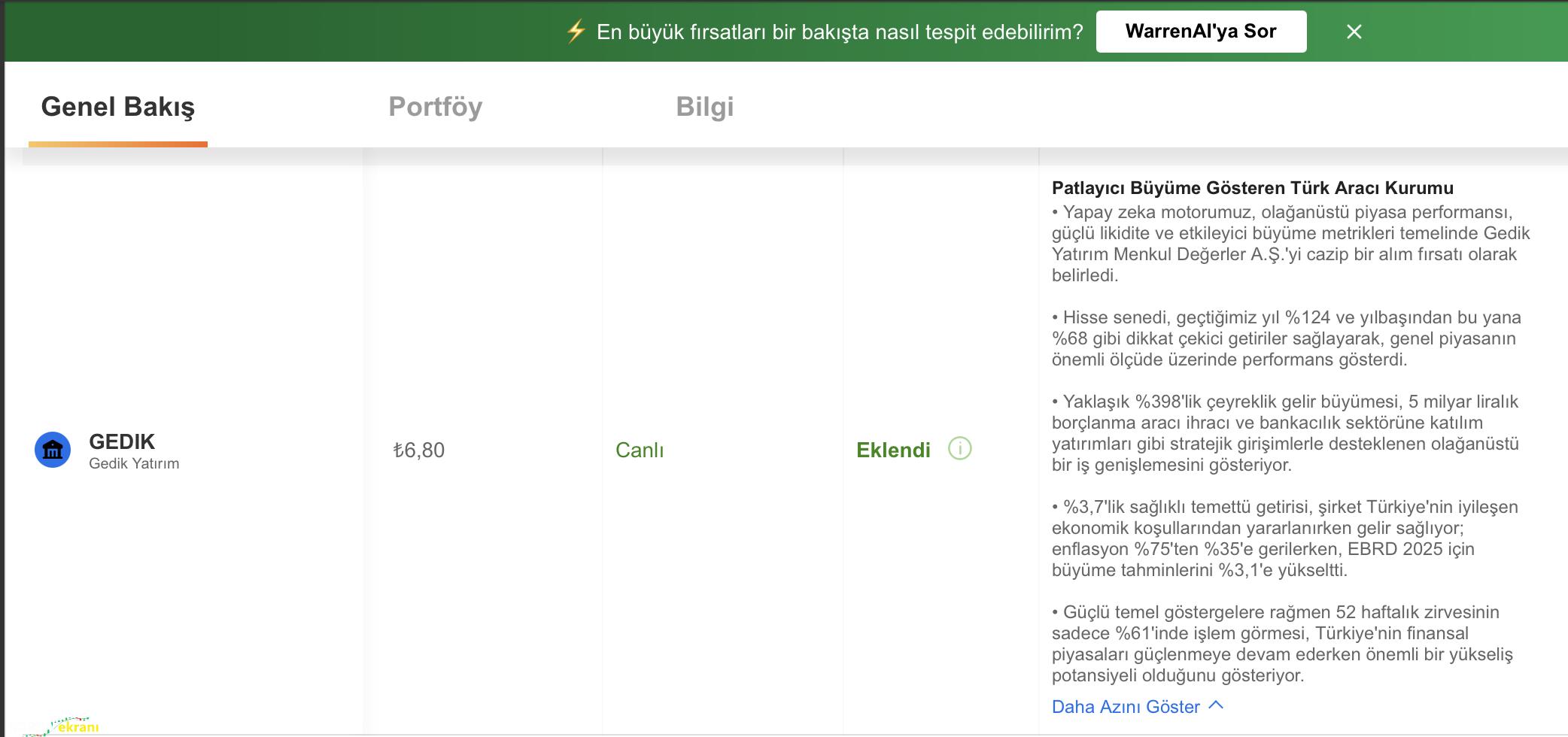This screenshot has width=1568, height=737.
Task: Click the ₺6,80 price value
Action: coord(419,450)
